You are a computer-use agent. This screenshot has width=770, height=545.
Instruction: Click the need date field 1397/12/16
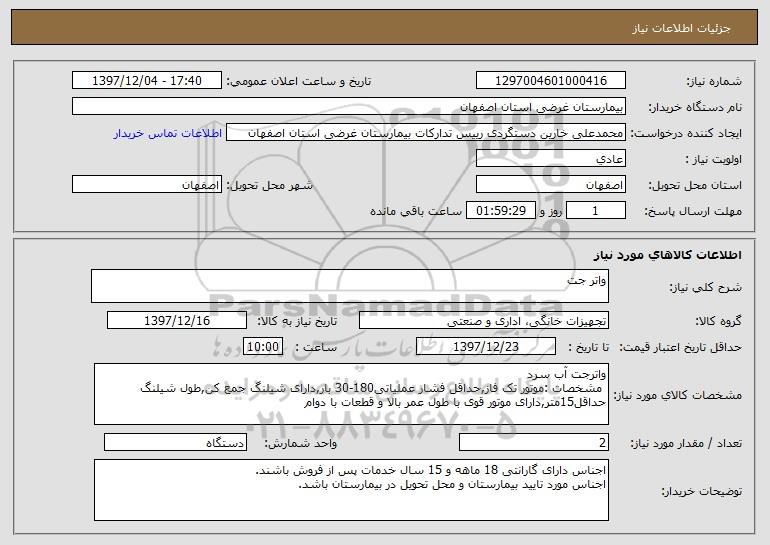click(x=177, y=321)
